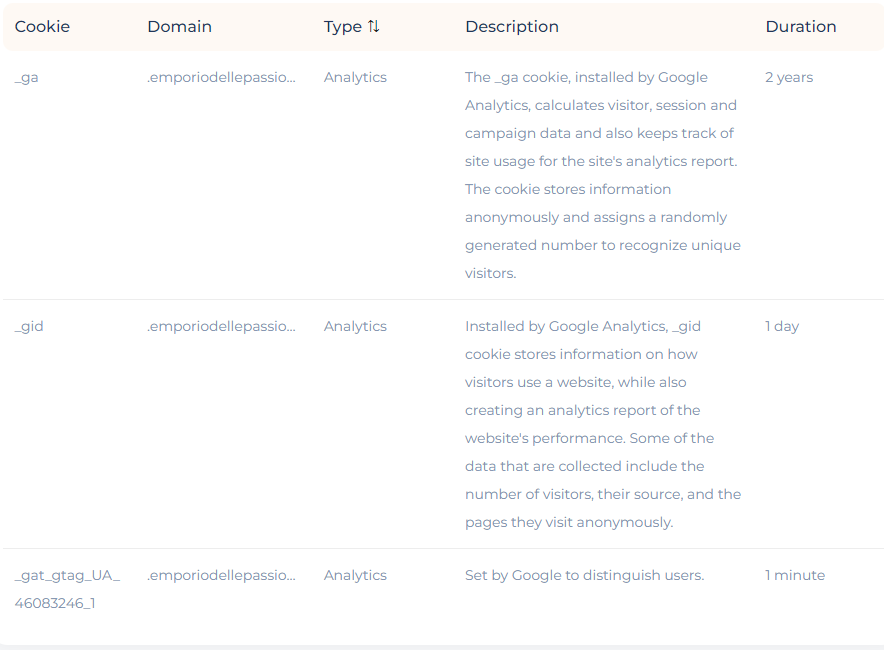The width and height of the screenshot is (884, 650).
Task: Click the sort arrows icon beside Type
Action: point(373,26)
